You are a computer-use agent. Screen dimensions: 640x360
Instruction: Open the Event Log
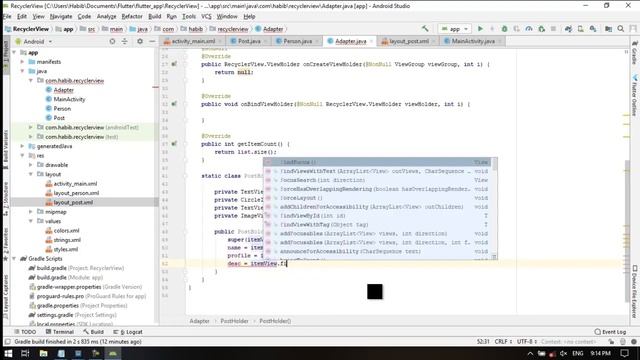pyautogui.click(x=611, y=332)
